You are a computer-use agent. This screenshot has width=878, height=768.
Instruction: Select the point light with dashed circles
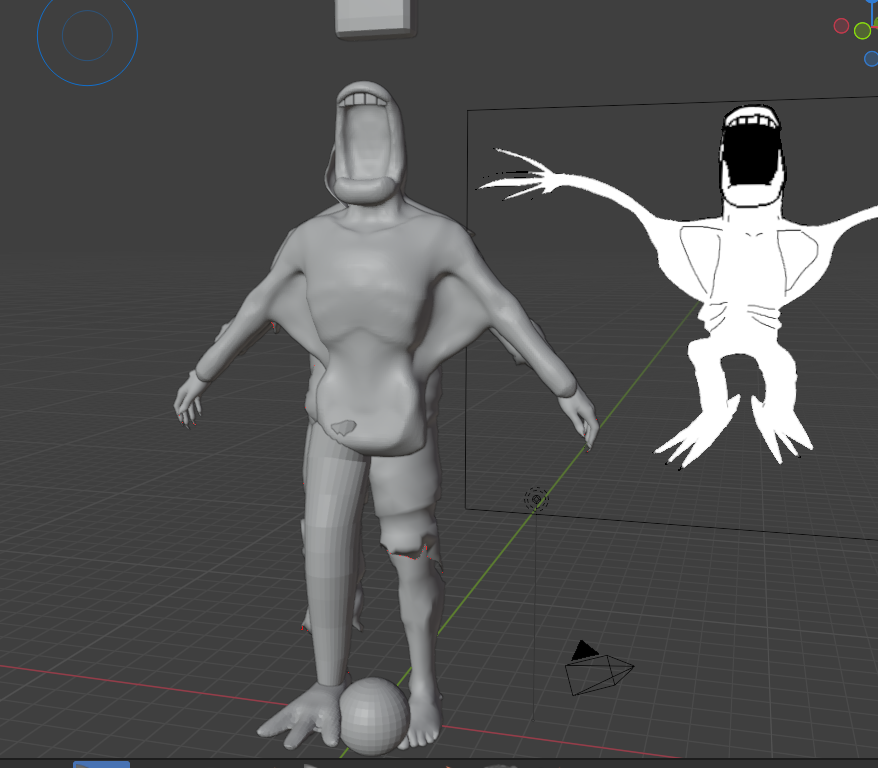(537, 498)
